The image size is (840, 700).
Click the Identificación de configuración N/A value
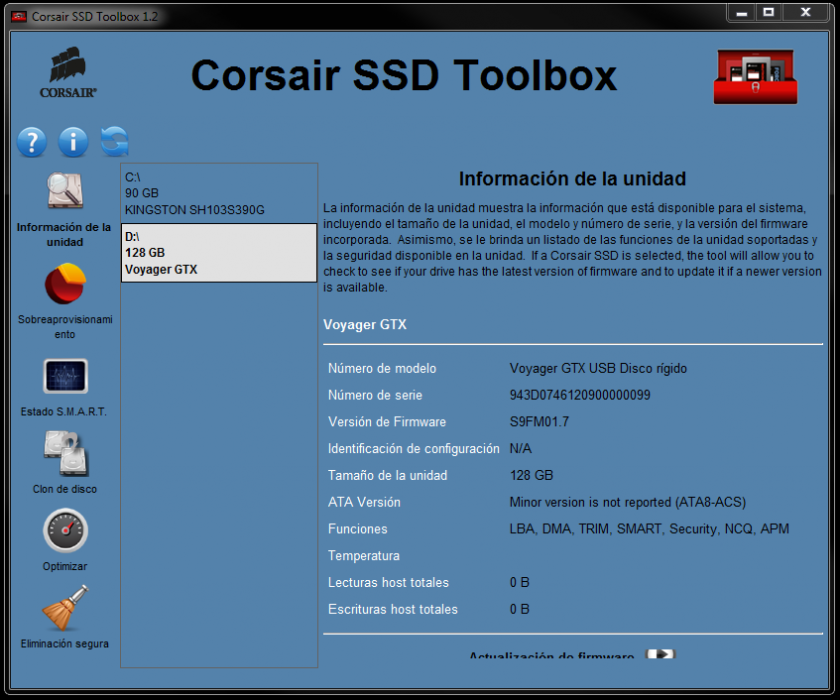(x=520, y=449)
